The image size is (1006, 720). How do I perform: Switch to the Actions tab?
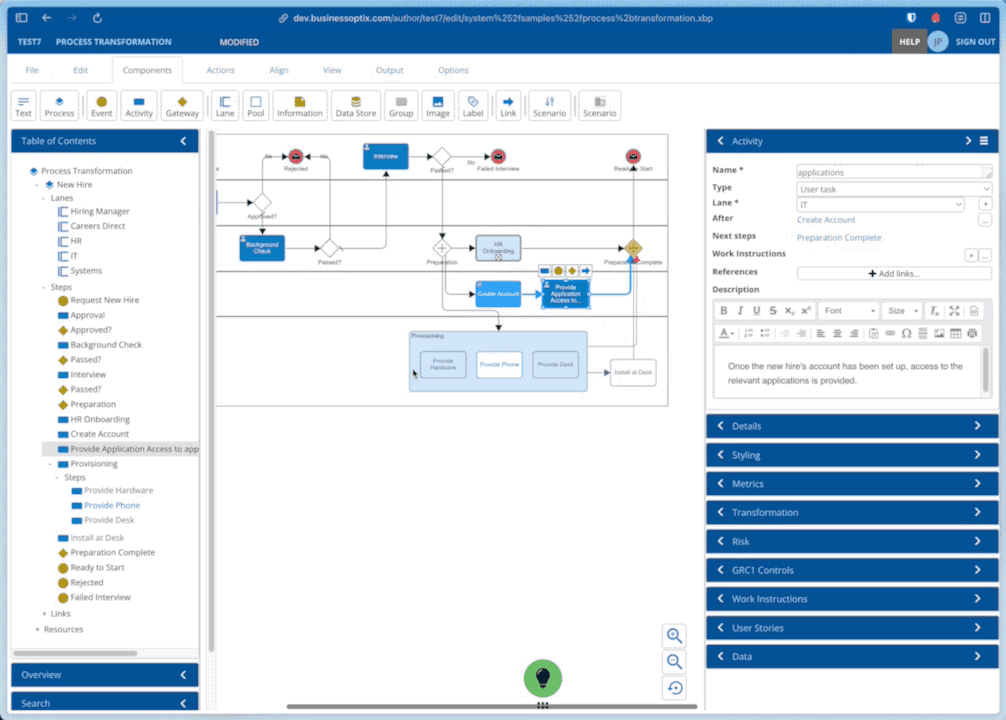(x=220, y=70)
